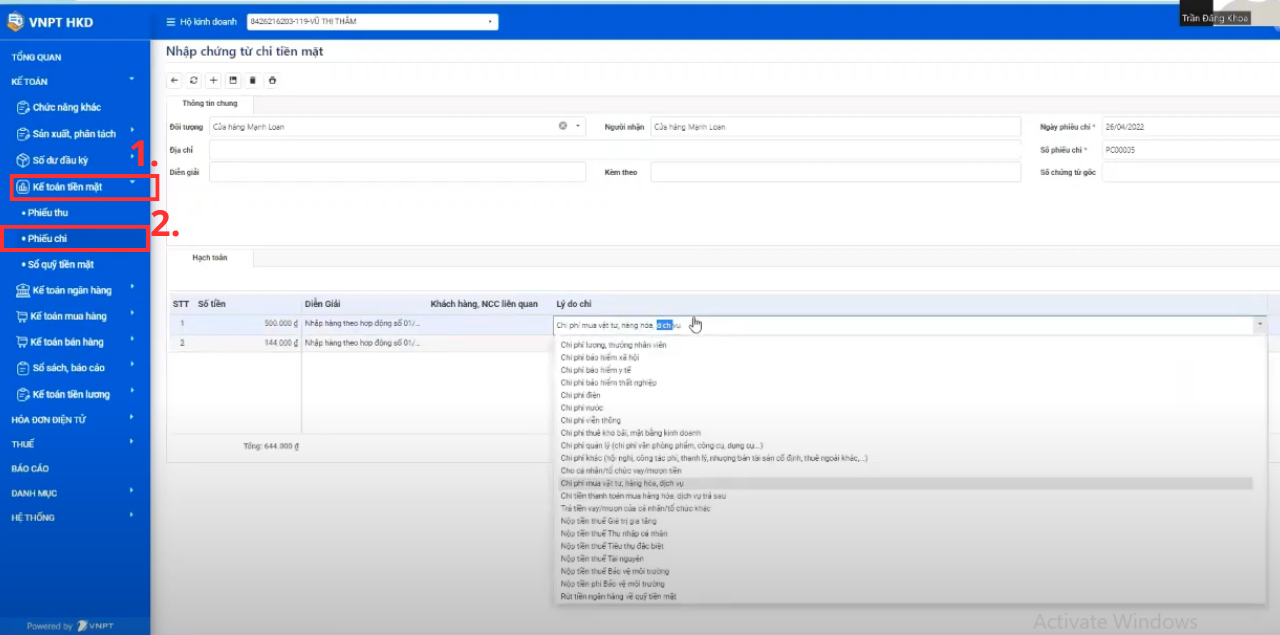Click the back arrow toolbar icon
This screenshot has height=635, width=1280.
tap(175, 80)
